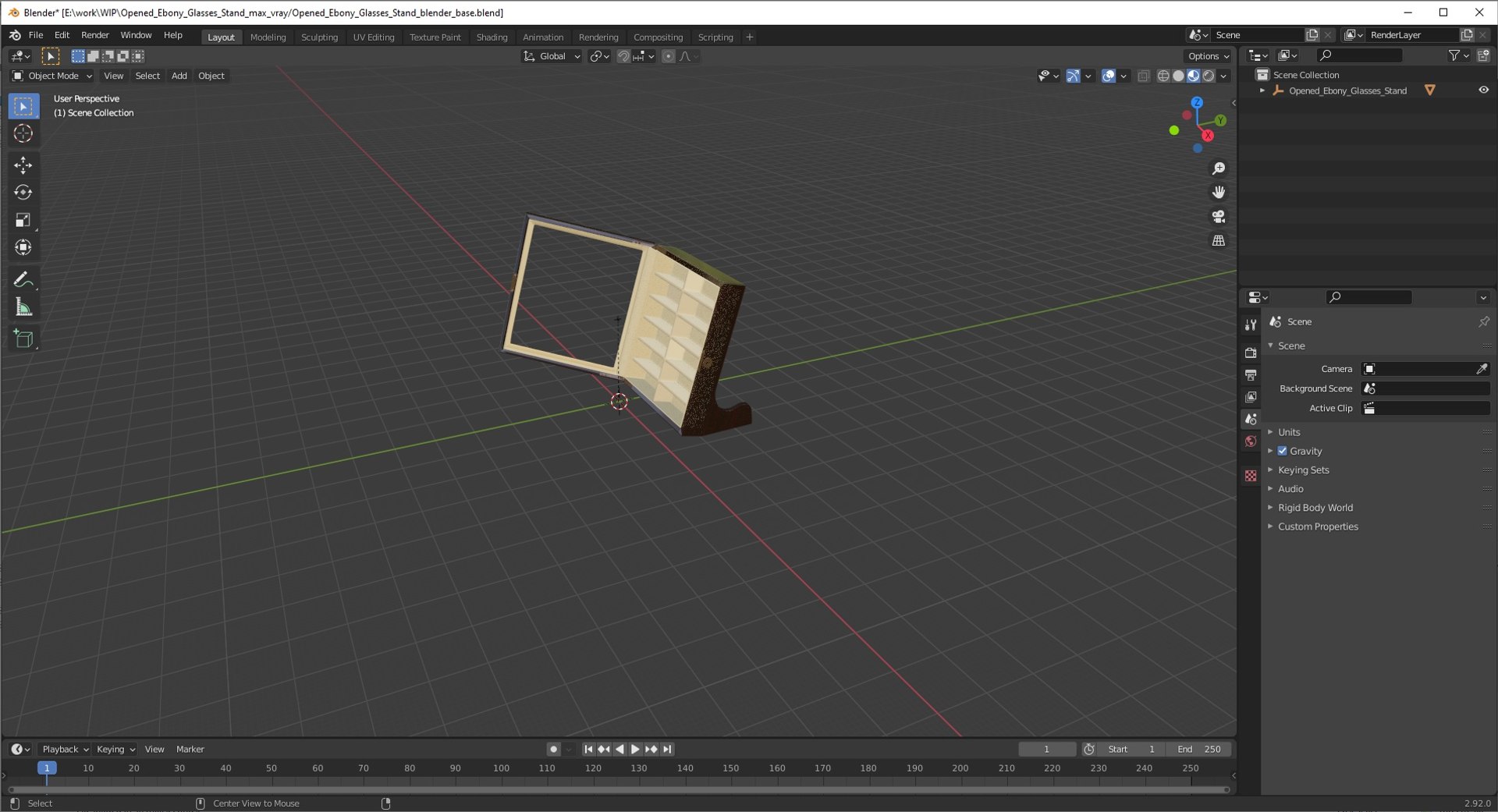Click the viewport zoom magnifier icon
The width and height of the screenshot is (1498, 812).
pyautogui.click(x=1218, y=168)
